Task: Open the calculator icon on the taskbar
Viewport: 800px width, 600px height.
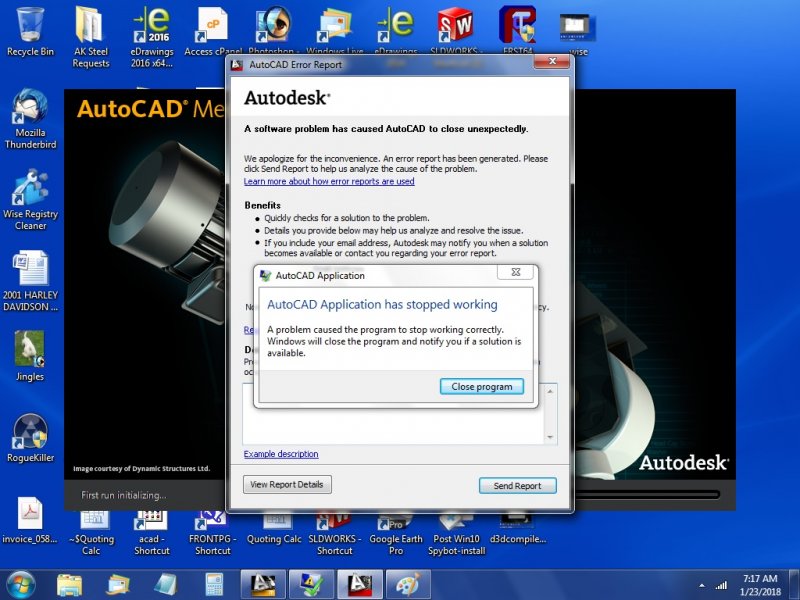Action: (x=215, y=585)
